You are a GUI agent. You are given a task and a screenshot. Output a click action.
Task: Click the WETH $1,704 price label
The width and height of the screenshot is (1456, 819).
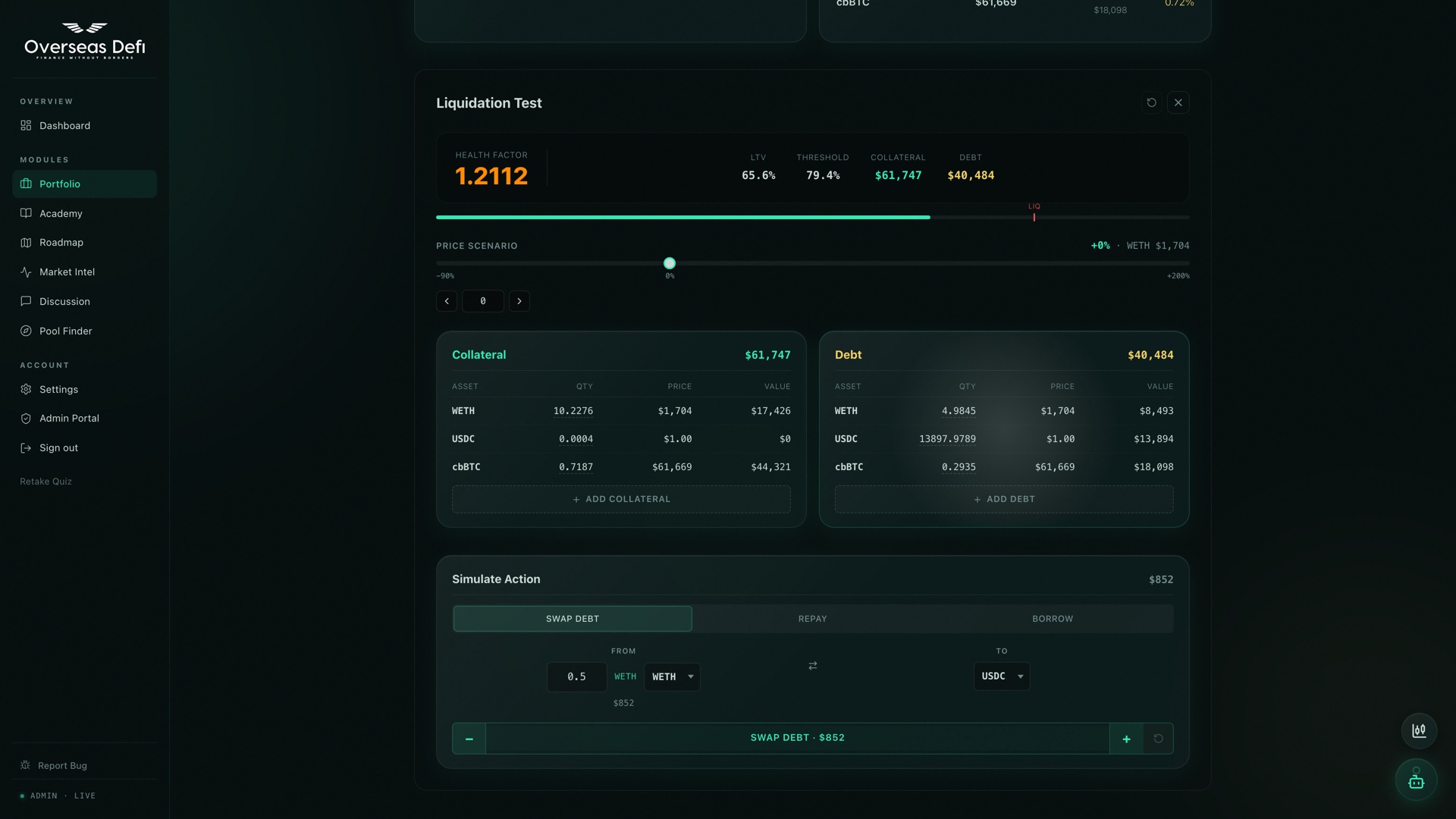(1158, 246)
